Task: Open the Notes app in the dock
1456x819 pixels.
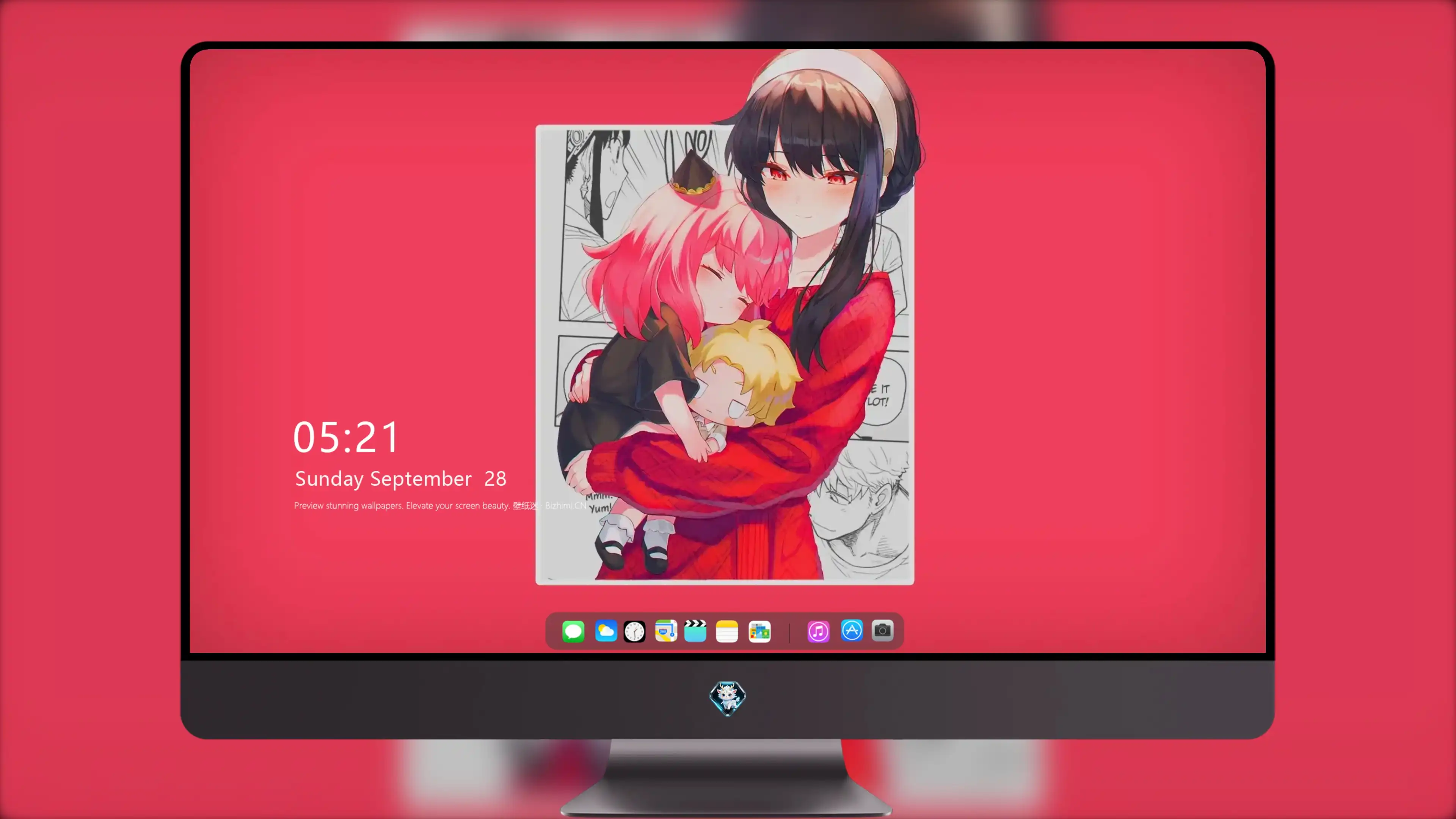Action: click(x=727, y=631)
